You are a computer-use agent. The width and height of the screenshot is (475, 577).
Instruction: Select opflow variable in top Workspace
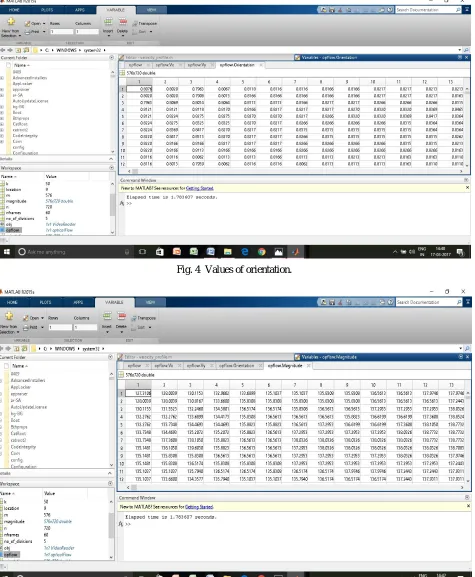pyautogui.click(x=13, y=230)
